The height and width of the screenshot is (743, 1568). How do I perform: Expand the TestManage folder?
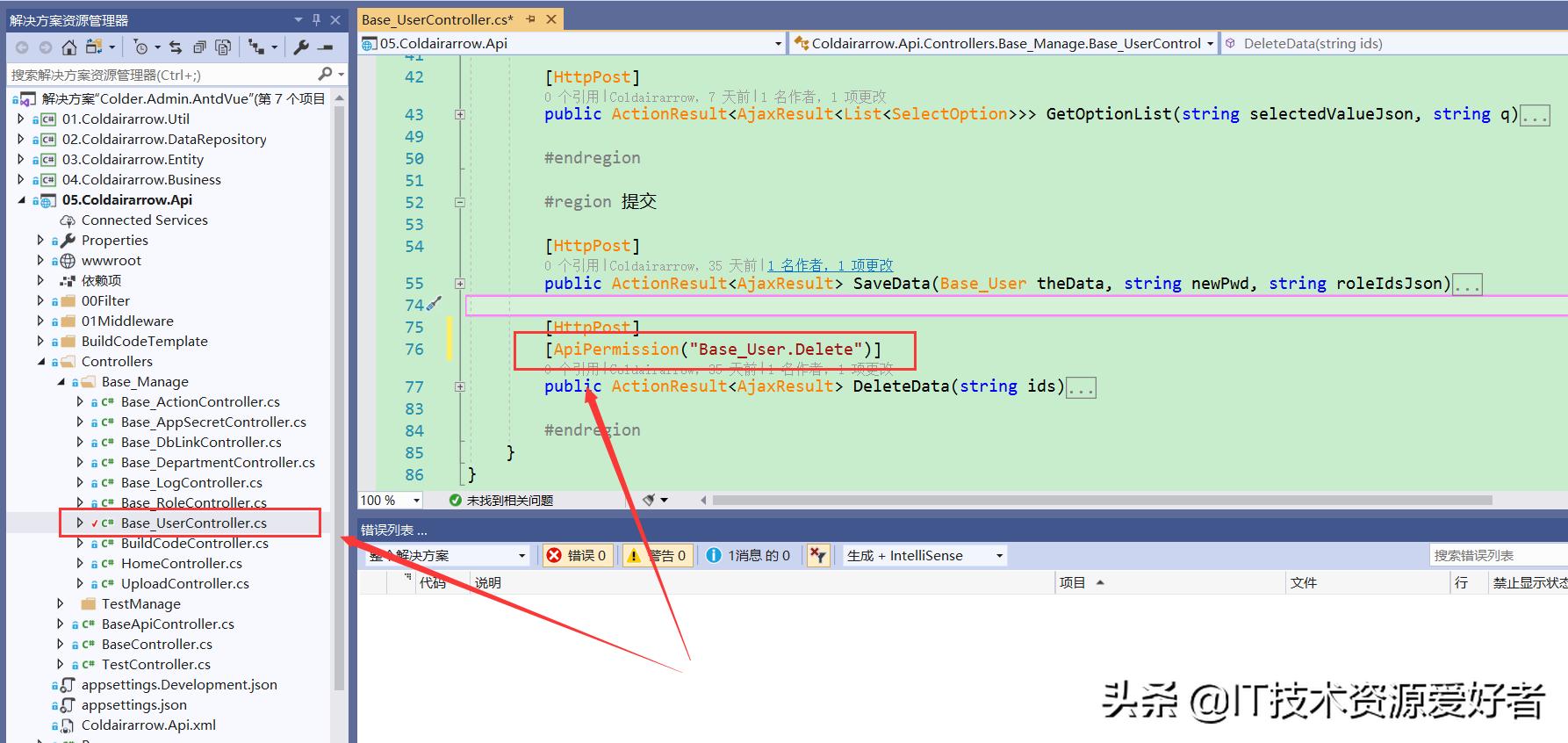(61, 604)
